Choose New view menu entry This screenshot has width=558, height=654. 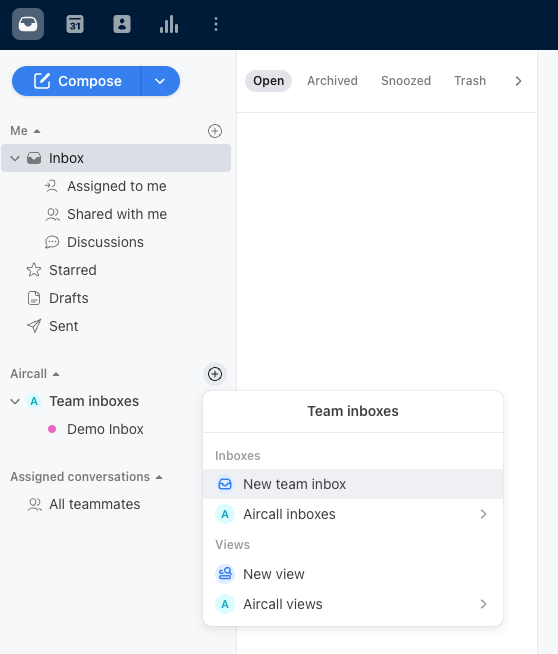[353, 574]
